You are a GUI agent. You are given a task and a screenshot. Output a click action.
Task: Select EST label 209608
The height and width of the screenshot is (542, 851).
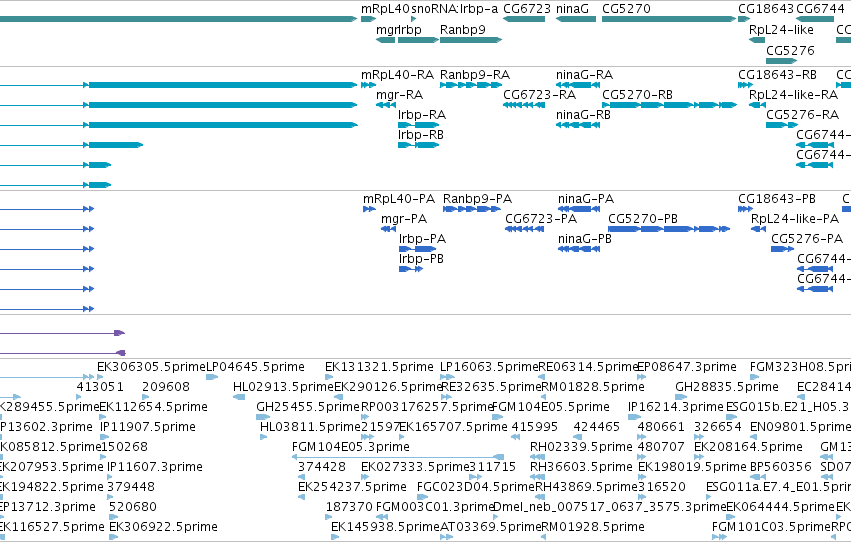tap(166, 387)
